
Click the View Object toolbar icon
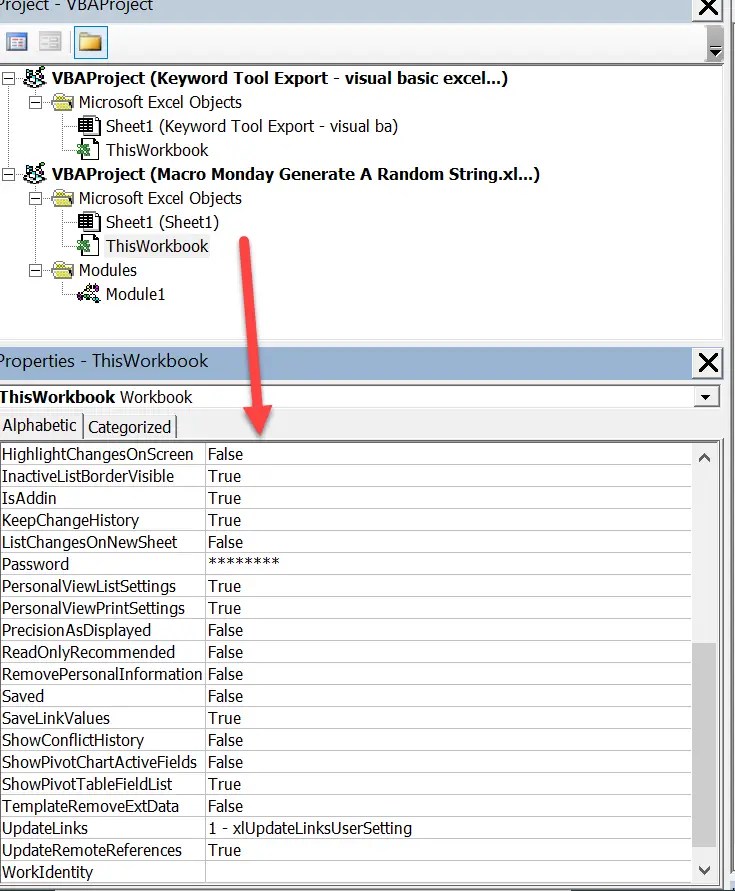coord(50,42)
